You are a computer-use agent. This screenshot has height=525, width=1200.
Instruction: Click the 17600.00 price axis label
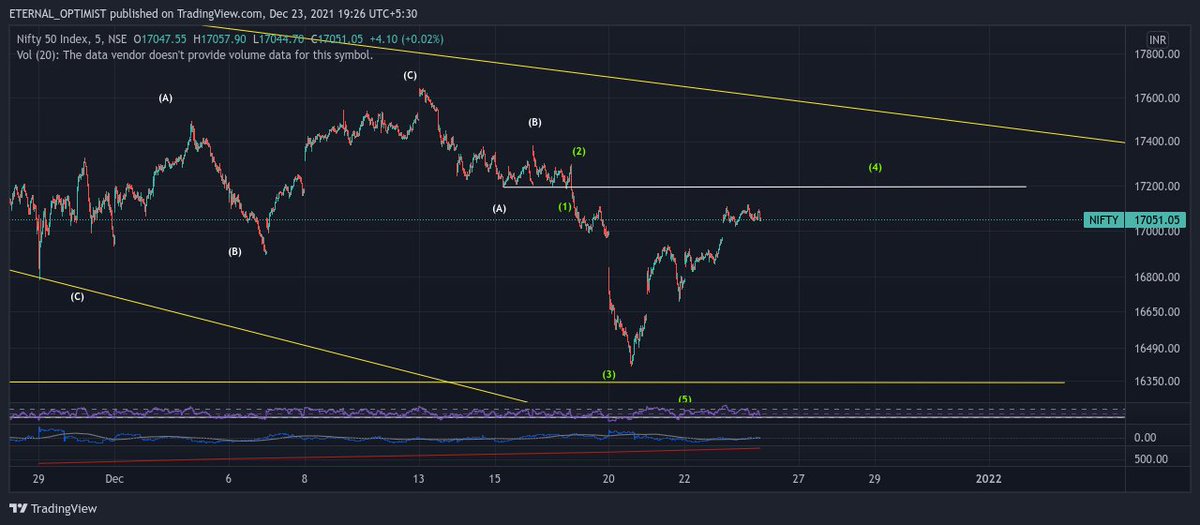[1158, 98]
